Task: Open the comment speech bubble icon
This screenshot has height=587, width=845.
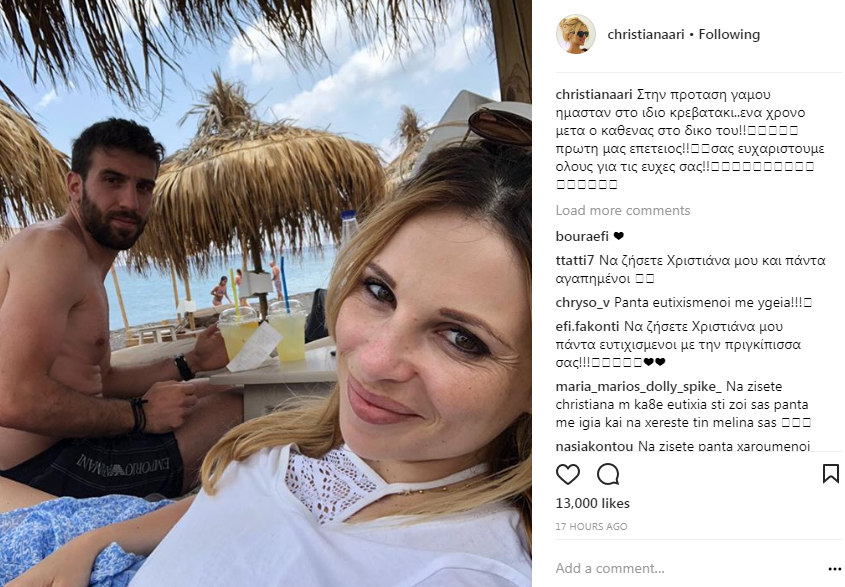Action: (608, 474)
